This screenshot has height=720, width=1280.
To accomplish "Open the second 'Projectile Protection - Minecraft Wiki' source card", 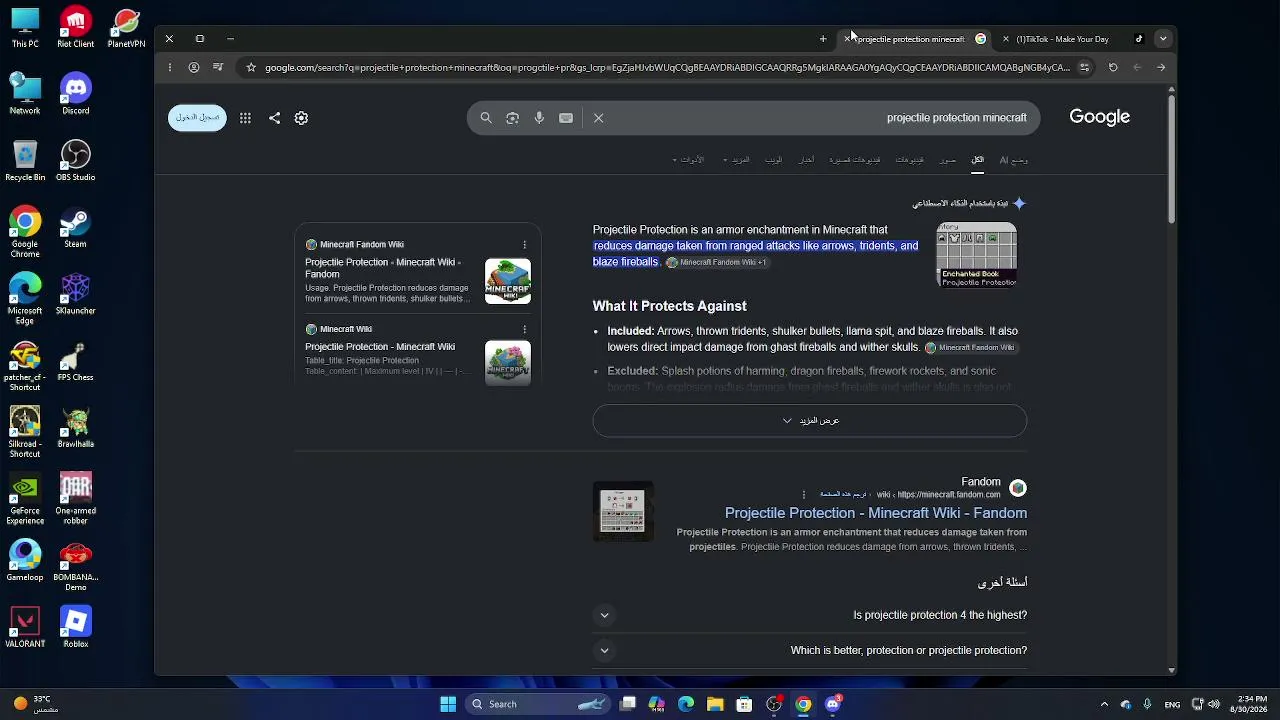I will click(x=380, y=347).
